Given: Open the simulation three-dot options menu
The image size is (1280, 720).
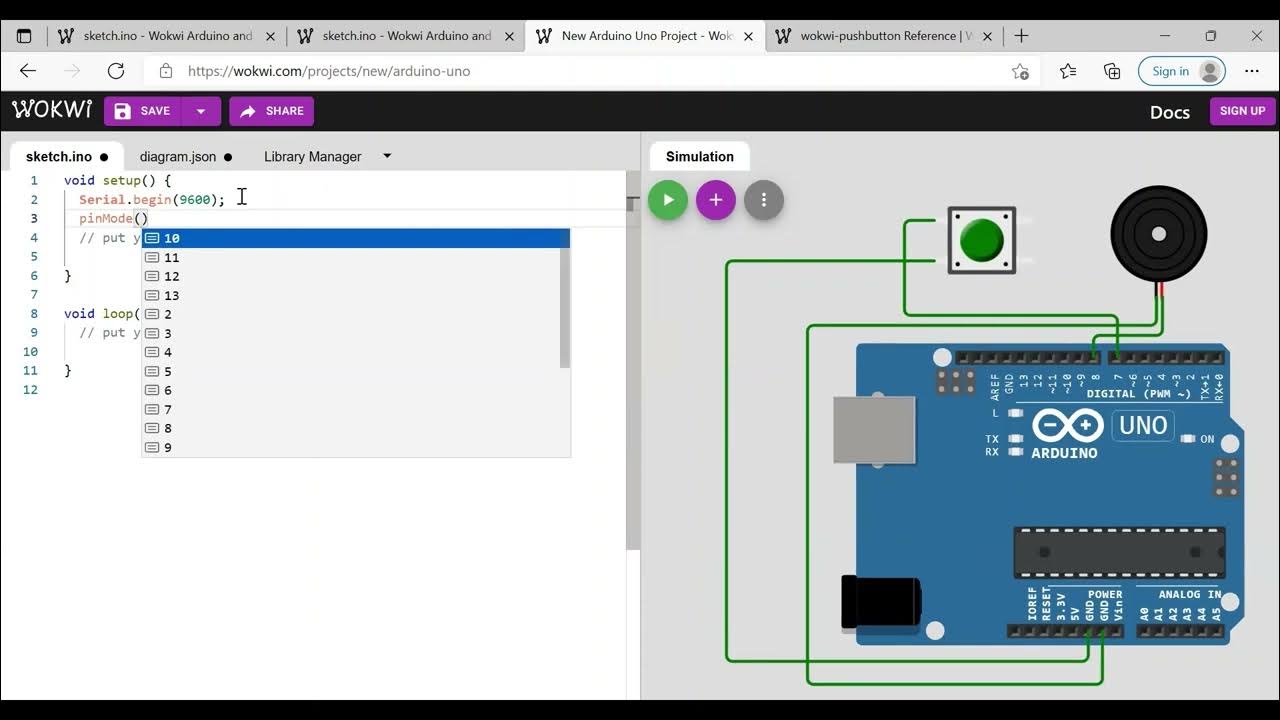Looking at the screenshot, I should (764, 200).
